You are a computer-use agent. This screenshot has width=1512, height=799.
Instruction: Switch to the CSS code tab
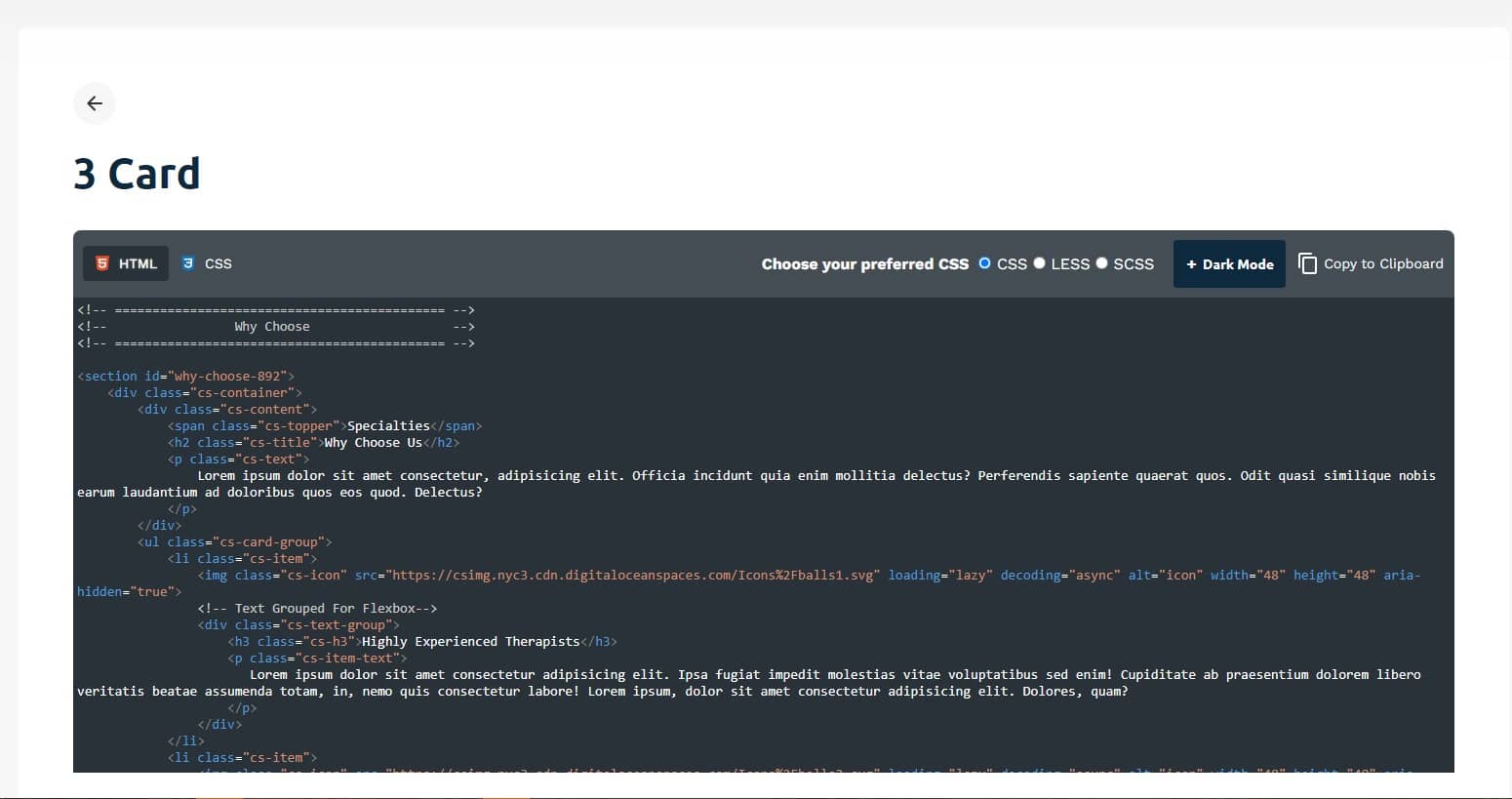tap(207, 263)
